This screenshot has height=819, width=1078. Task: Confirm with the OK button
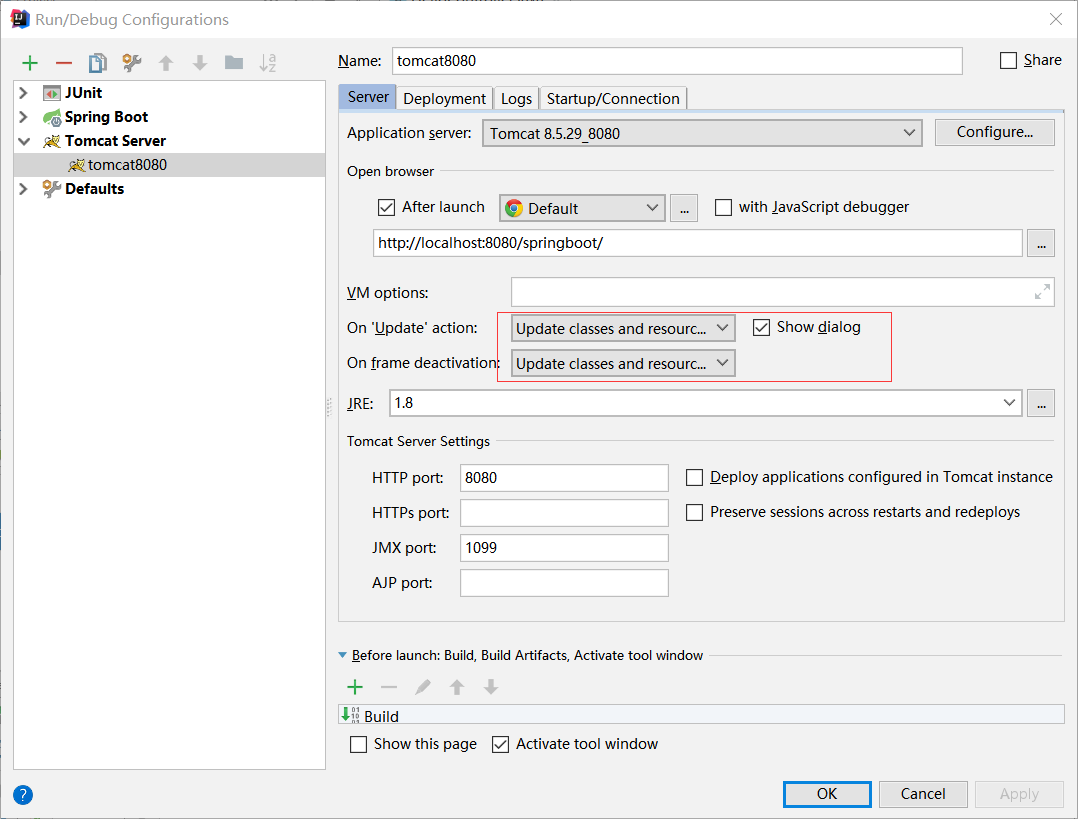coord(827,794)
